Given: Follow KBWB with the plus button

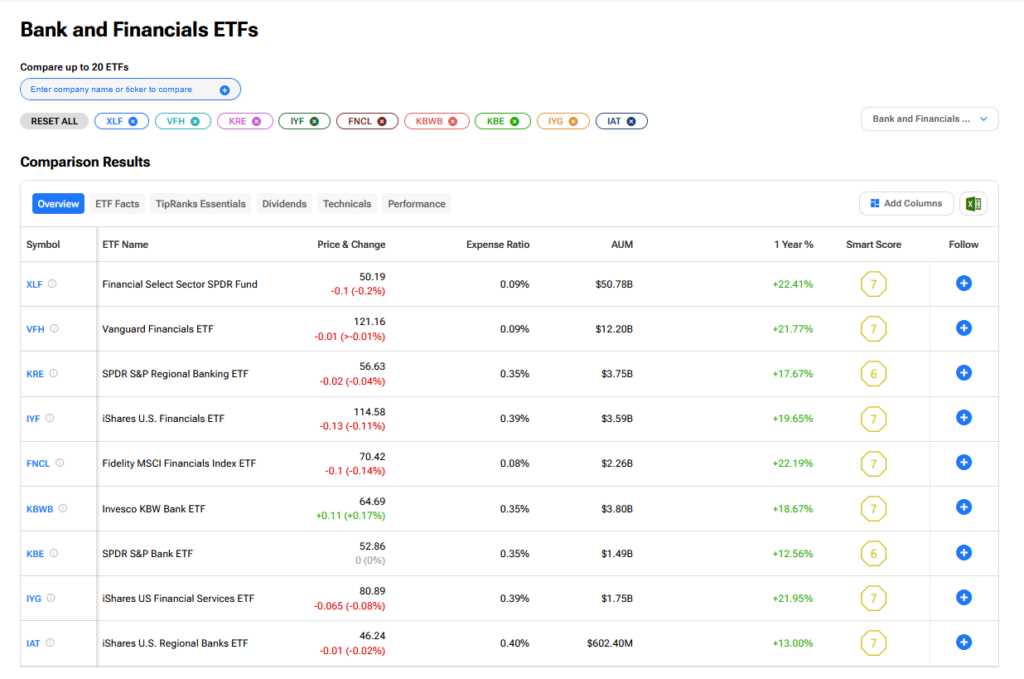Looking at the screenshot, I should [964, 507].
